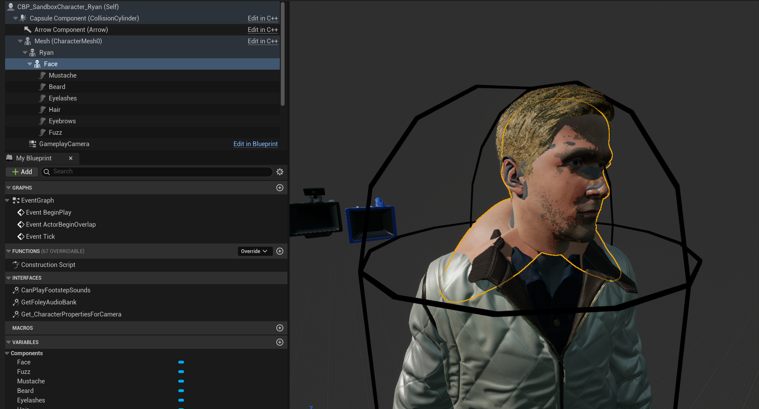Collapse the EventGraph node
The width and height of the screenshot is (759, 409).
(x=7, y=200)
